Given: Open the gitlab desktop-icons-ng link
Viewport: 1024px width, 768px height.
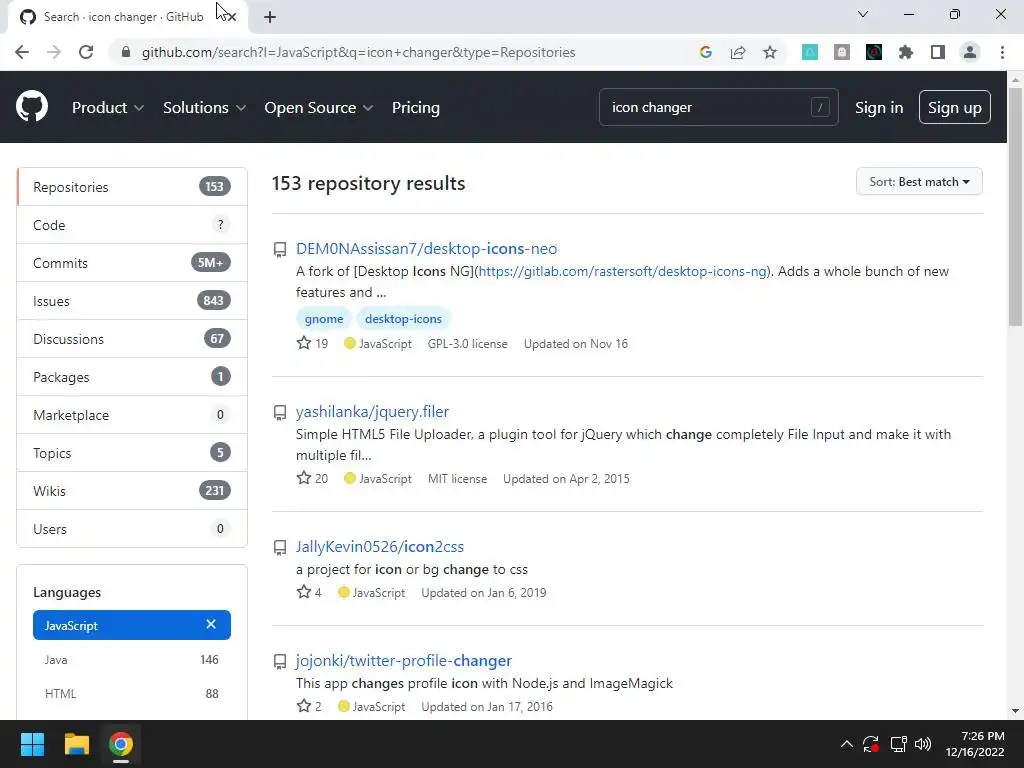Looking at the screenshot, I should pos(623,271).
